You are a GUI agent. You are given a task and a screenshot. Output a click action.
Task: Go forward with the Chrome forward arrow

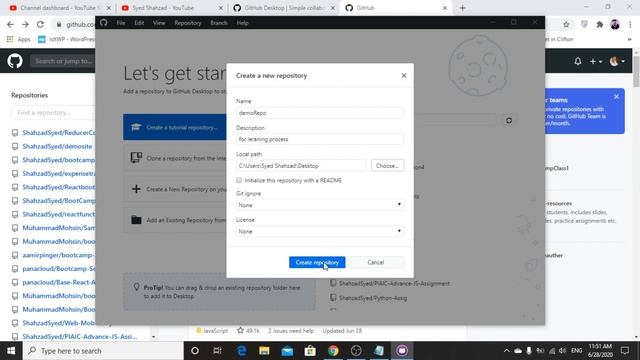pos(25,24)
